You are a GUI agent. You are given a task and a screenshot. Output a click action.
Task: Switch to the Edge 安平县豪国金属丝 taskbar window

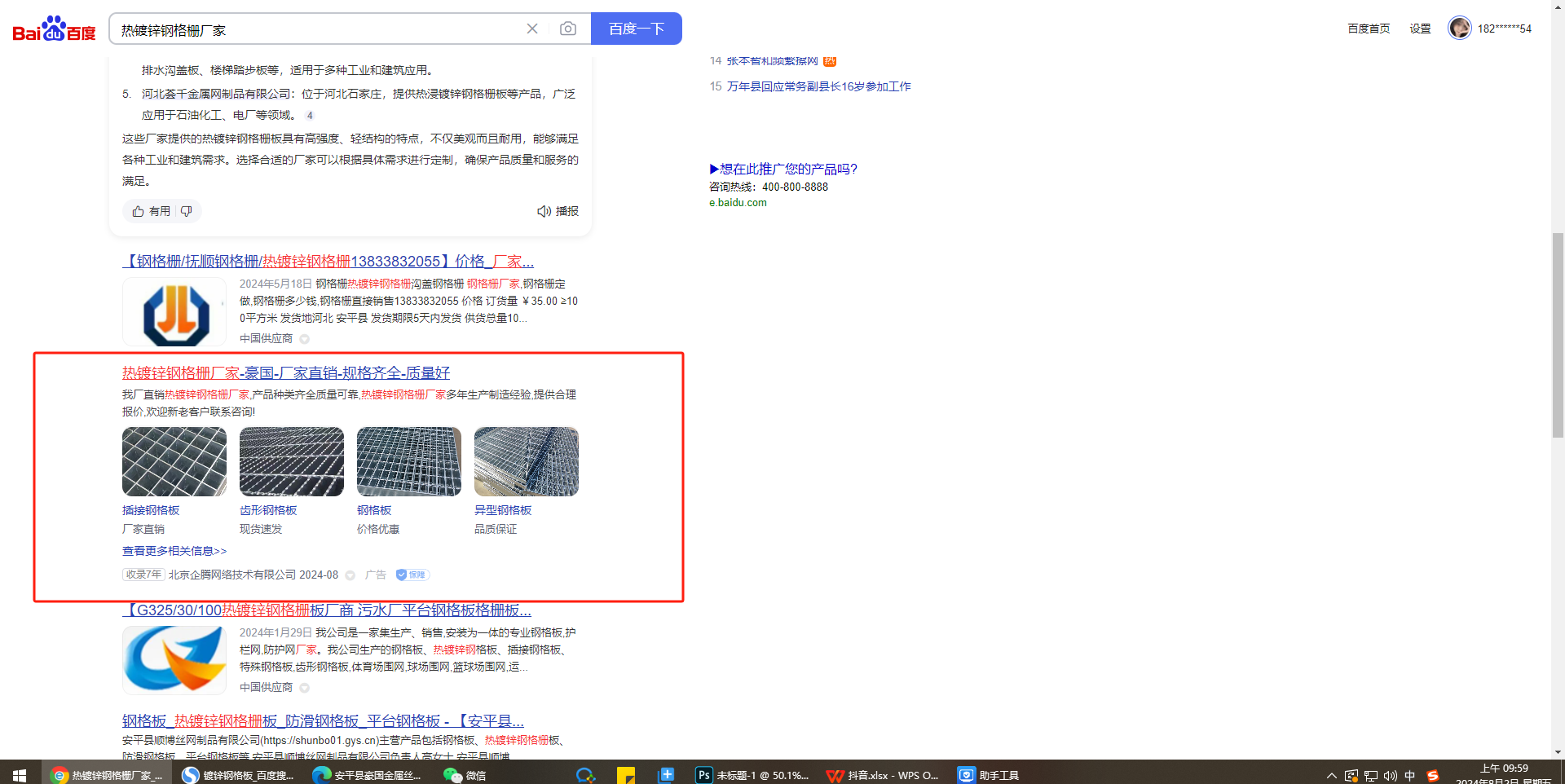click(368, 775)
